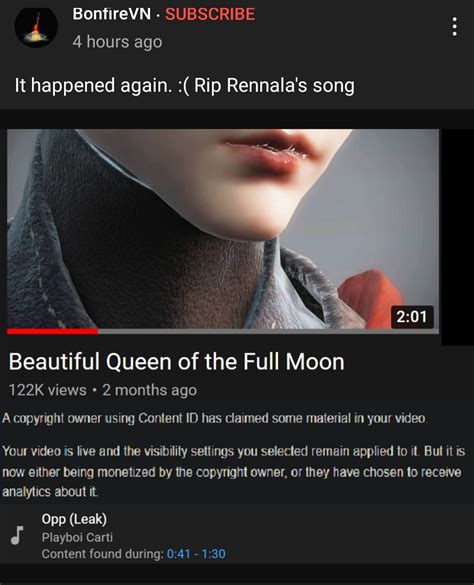Click the red watched progress bar
474x585 pixels.
53,331
